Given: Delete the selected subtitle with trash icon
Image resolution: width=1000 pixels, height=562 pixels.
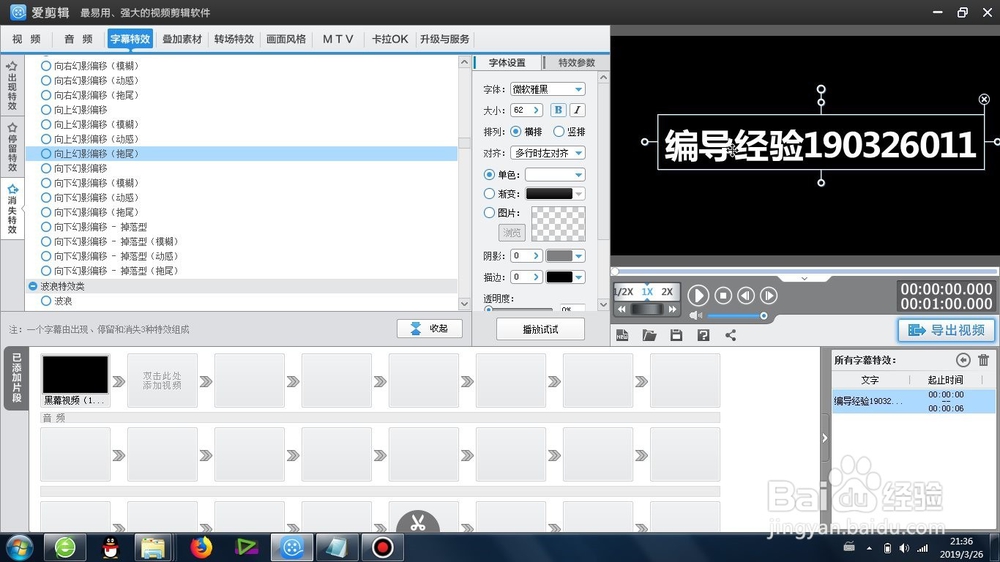Looking at the screenshot, I should (x=983, y=360).
